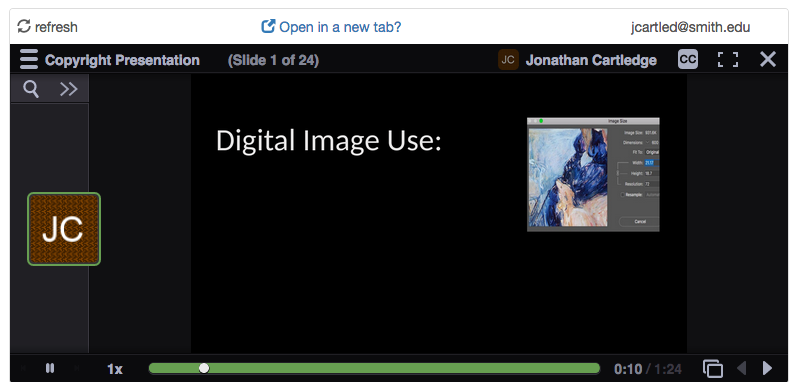Click the Copyright Presentation title
790x382 pixels.
pyautogui.click(x=122, y=60)
